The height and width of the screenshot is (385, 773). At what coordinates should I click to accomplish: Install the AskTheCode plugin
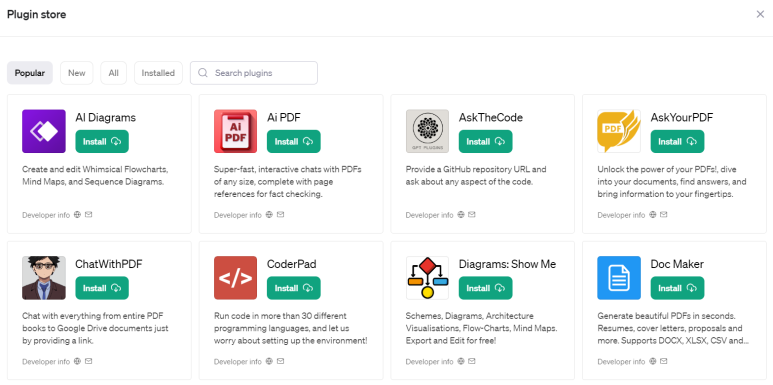pyautogui.click(x=486, y=141)
